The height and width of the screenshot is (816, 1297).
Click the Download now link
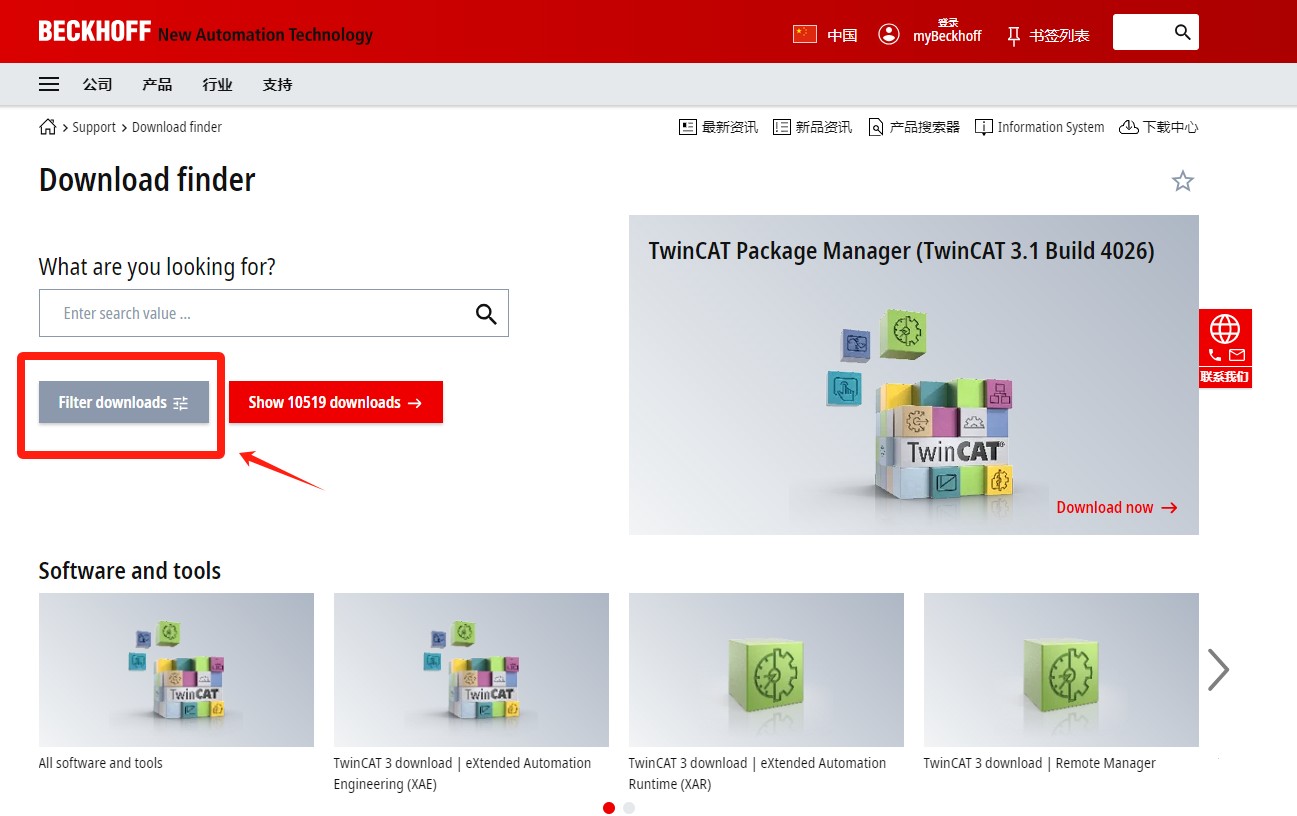tap(1117, 507)
